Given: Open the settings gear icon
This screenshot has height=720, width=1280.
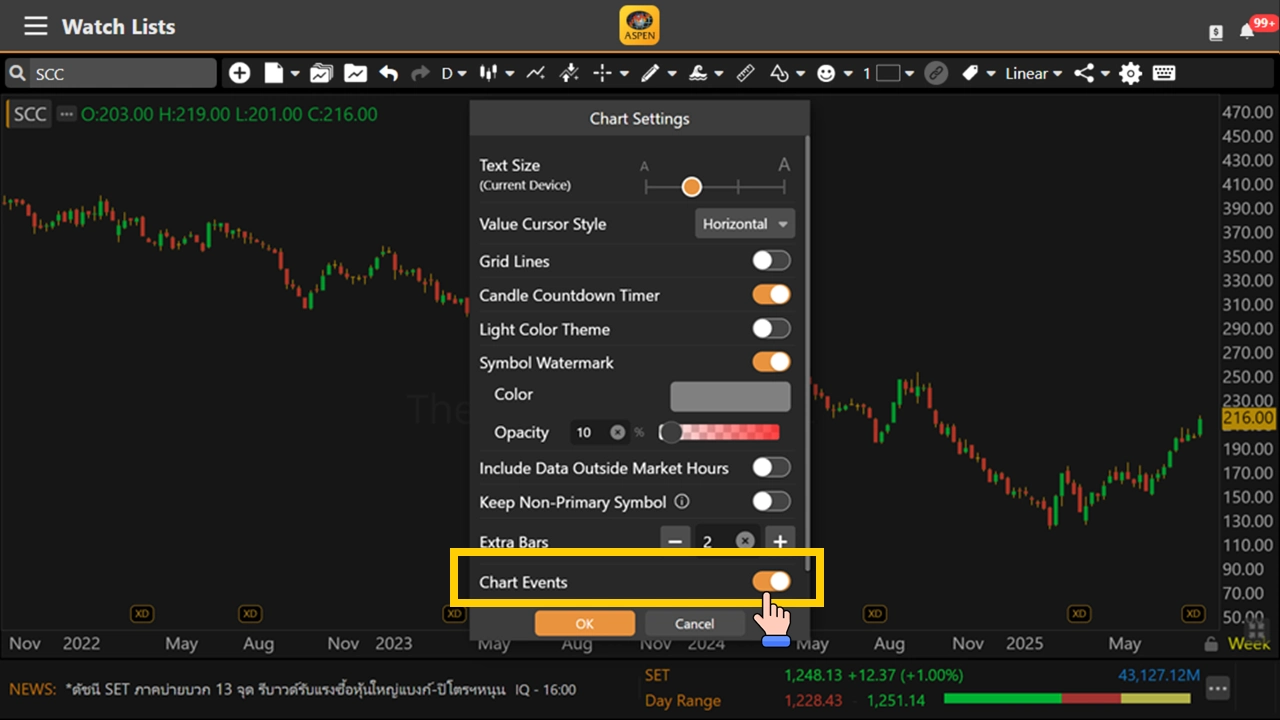Looking at the screenshot, I should click(1130, 73).
